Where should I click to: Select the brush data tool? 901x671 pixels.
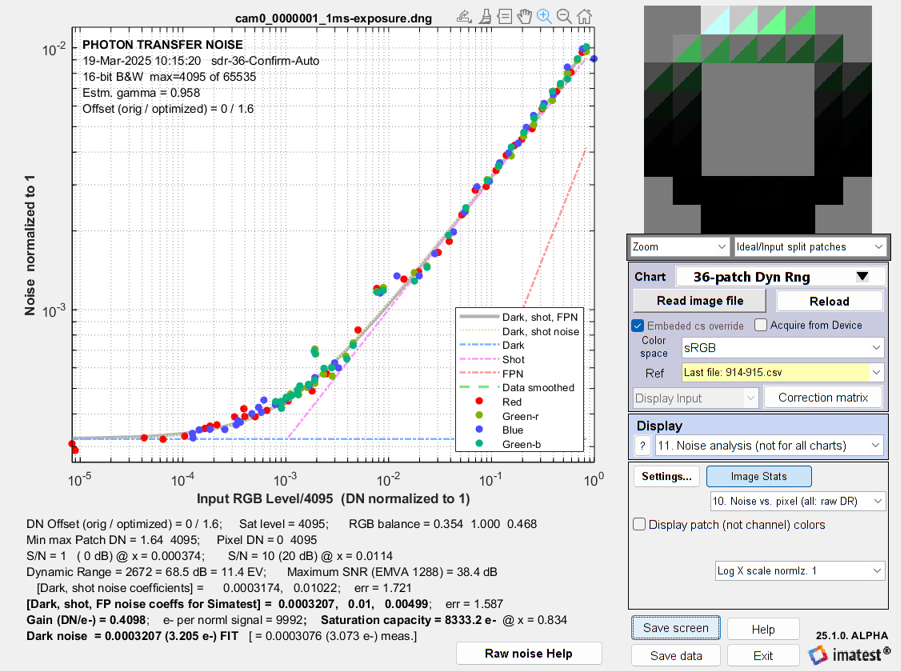485,17
